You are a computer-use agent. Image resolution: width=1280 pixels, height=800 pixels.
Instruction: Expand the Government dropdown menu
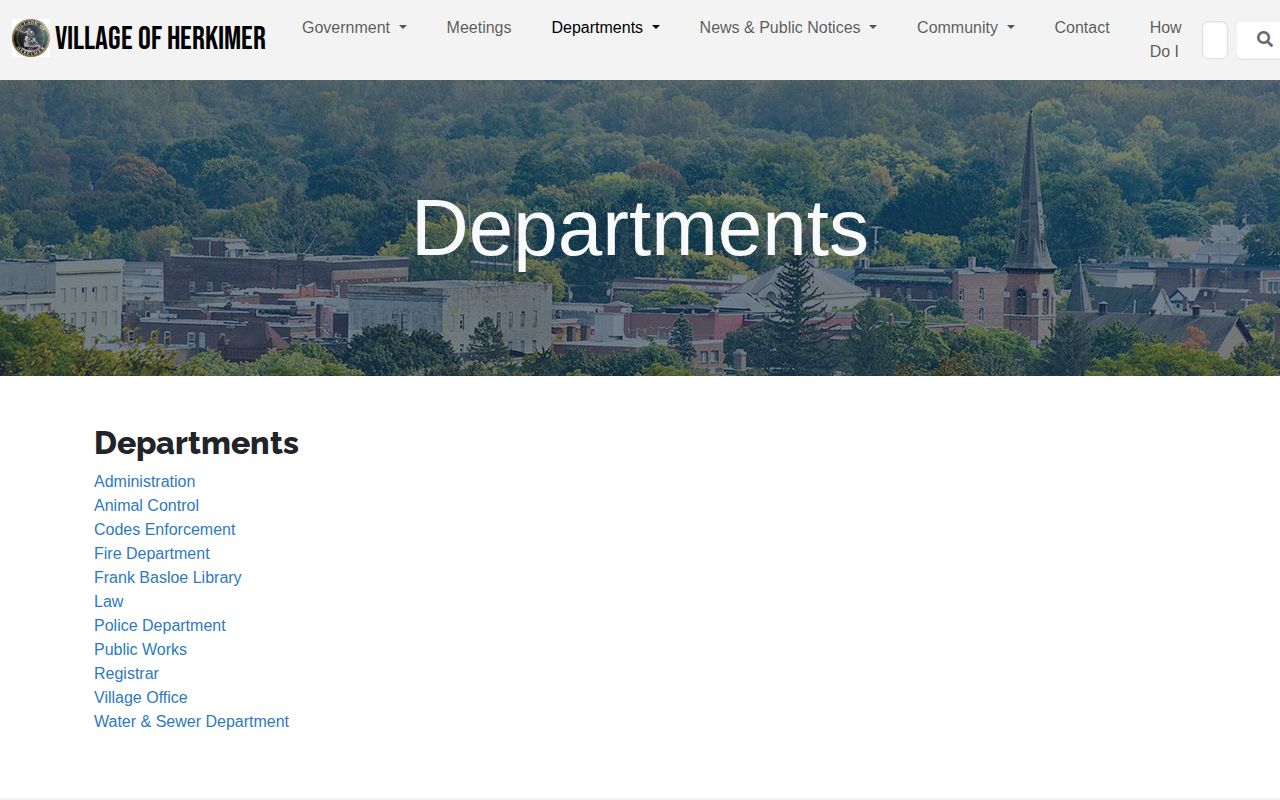(354, 28)
